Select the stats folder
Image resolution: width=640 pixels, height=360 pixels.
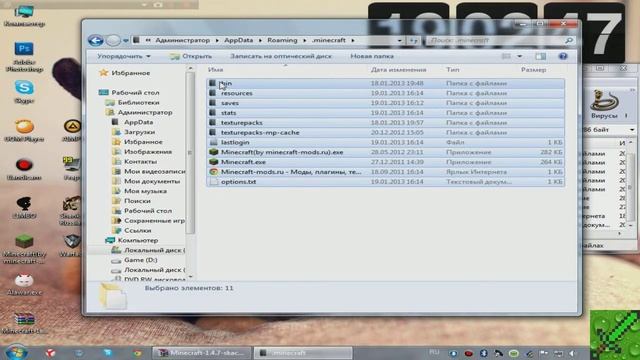[386, 113]
